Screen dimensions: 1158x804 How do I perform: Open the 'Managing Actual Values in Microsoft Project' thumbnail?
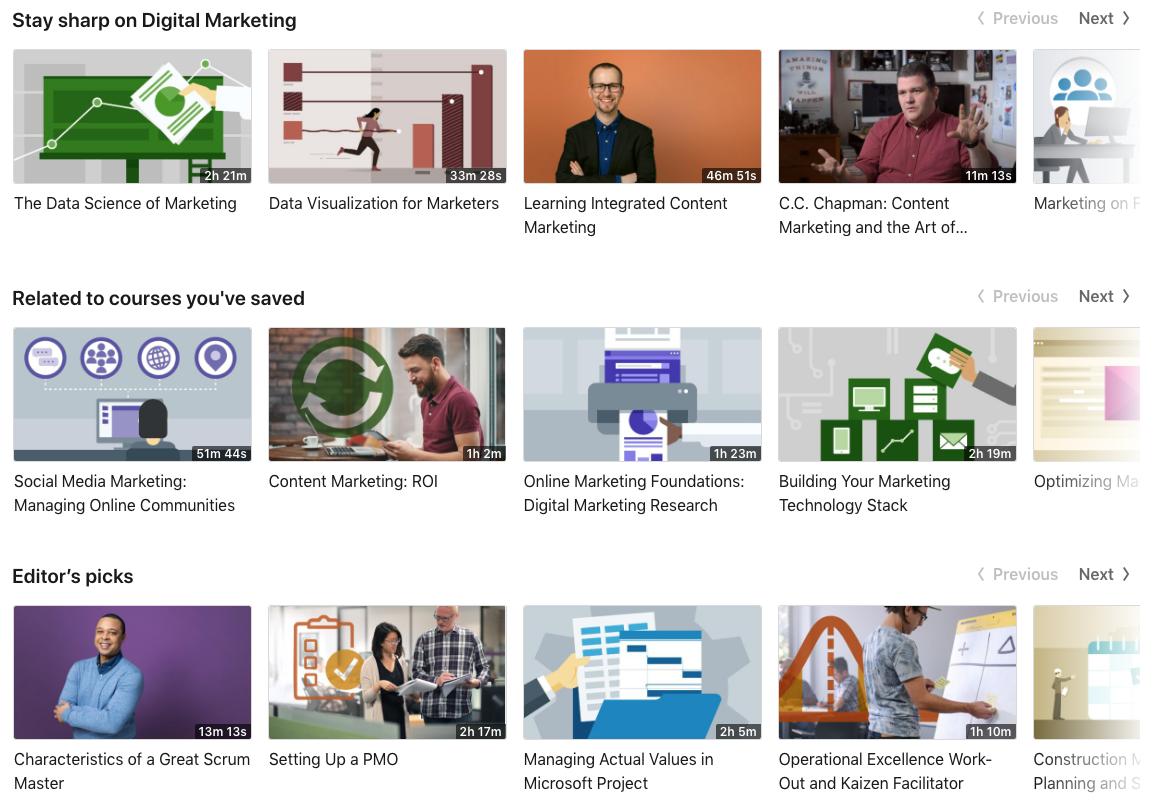(x=642, y=672)
